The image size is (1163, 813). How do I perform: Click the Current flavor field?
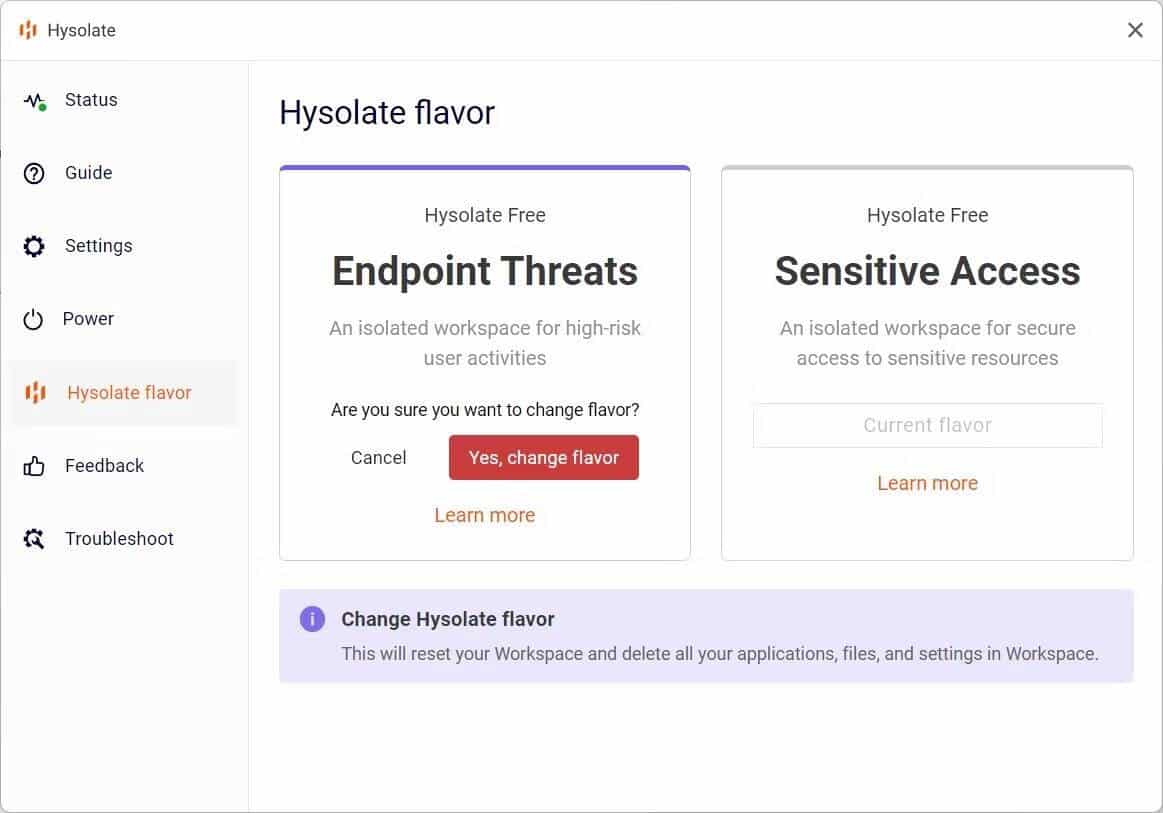927,425
